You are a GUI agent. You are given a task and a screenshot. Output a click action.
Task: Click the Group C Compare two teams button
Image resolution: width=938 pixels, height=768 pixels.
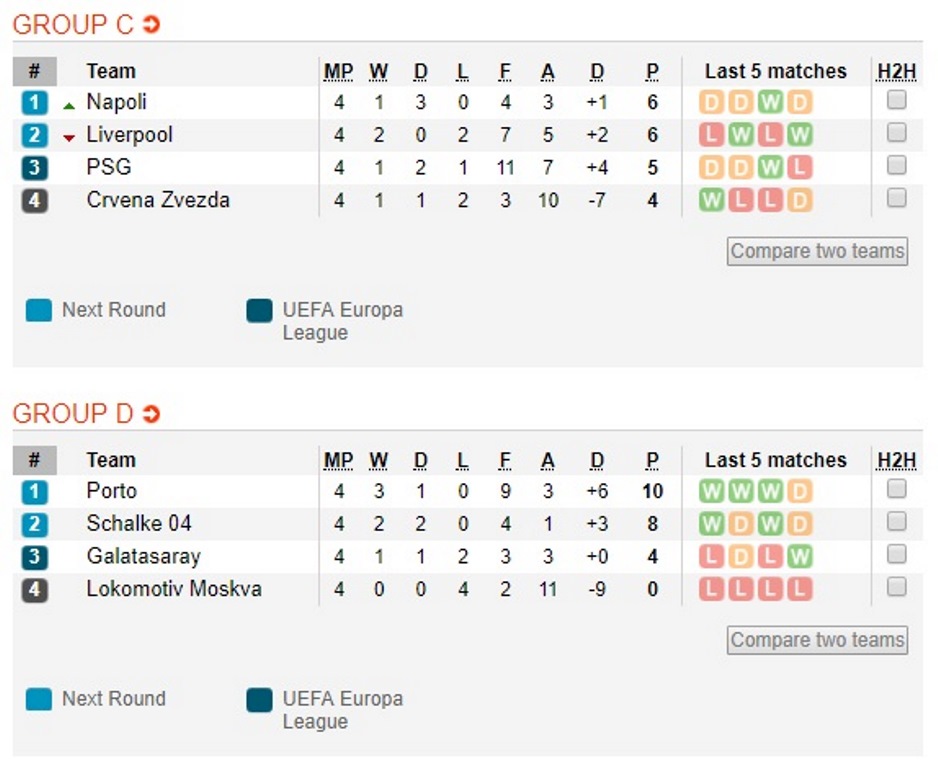click(x=817, y=251)
